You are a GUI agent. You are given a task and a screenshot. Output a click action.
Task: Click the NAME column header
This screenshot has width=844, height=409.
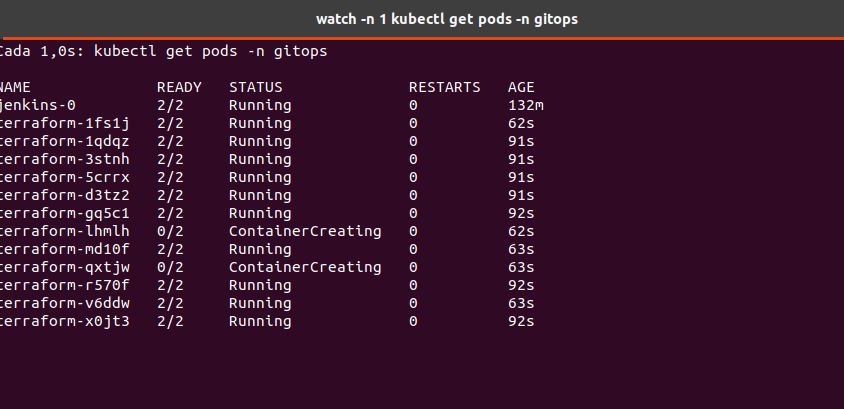click(16, 87)
